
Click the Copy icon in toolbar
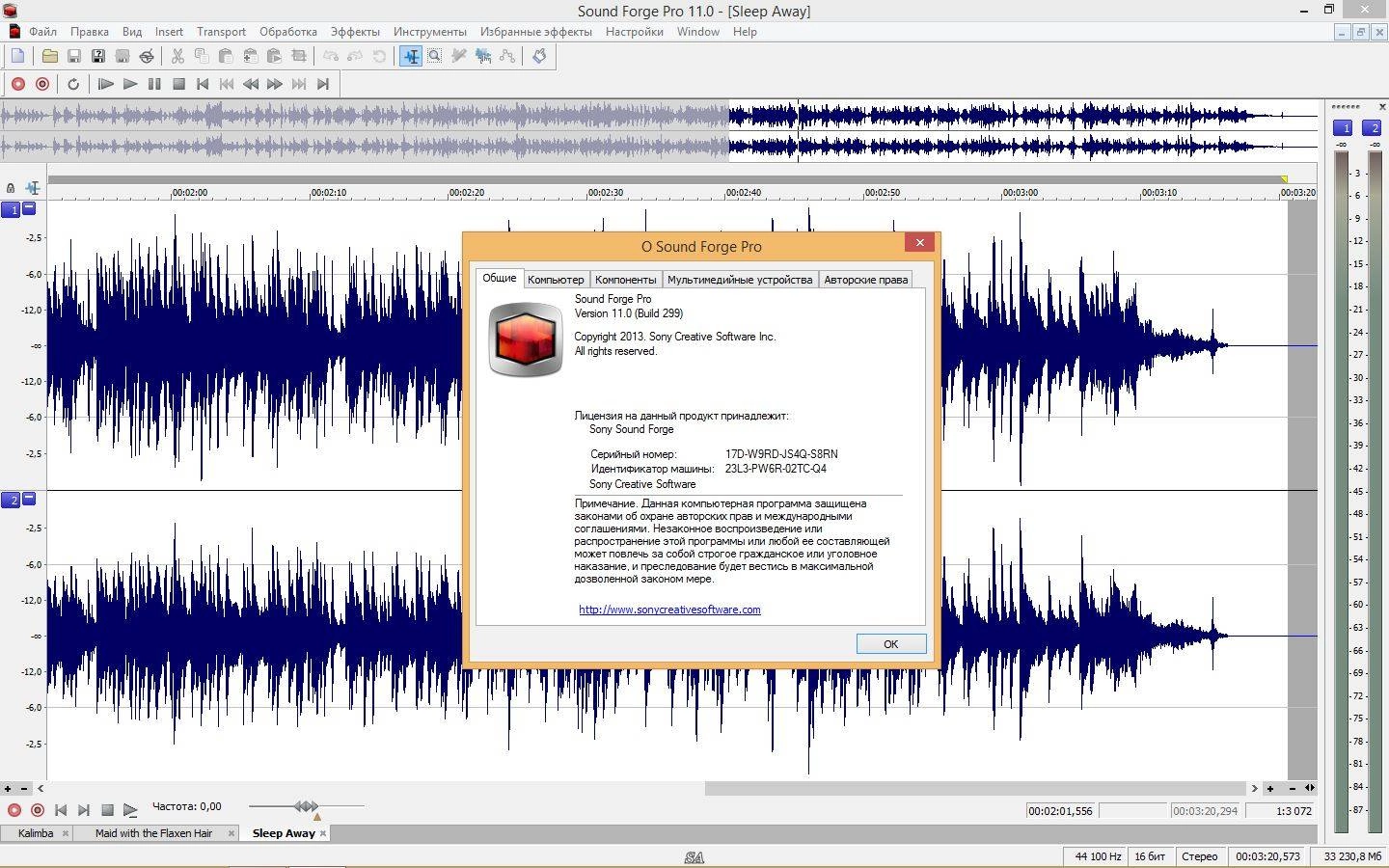[x=202, y=56]
